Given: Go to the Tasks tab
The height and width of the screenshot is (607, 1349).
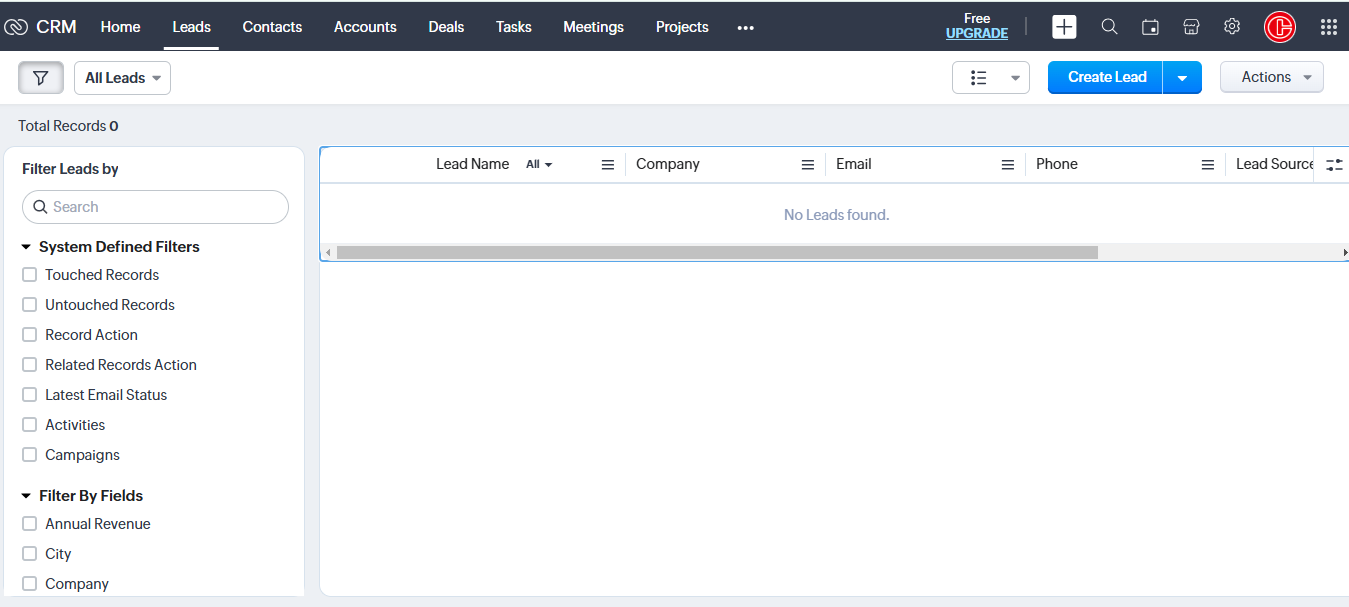Looking at the screenshot, I should coord(513,27).
